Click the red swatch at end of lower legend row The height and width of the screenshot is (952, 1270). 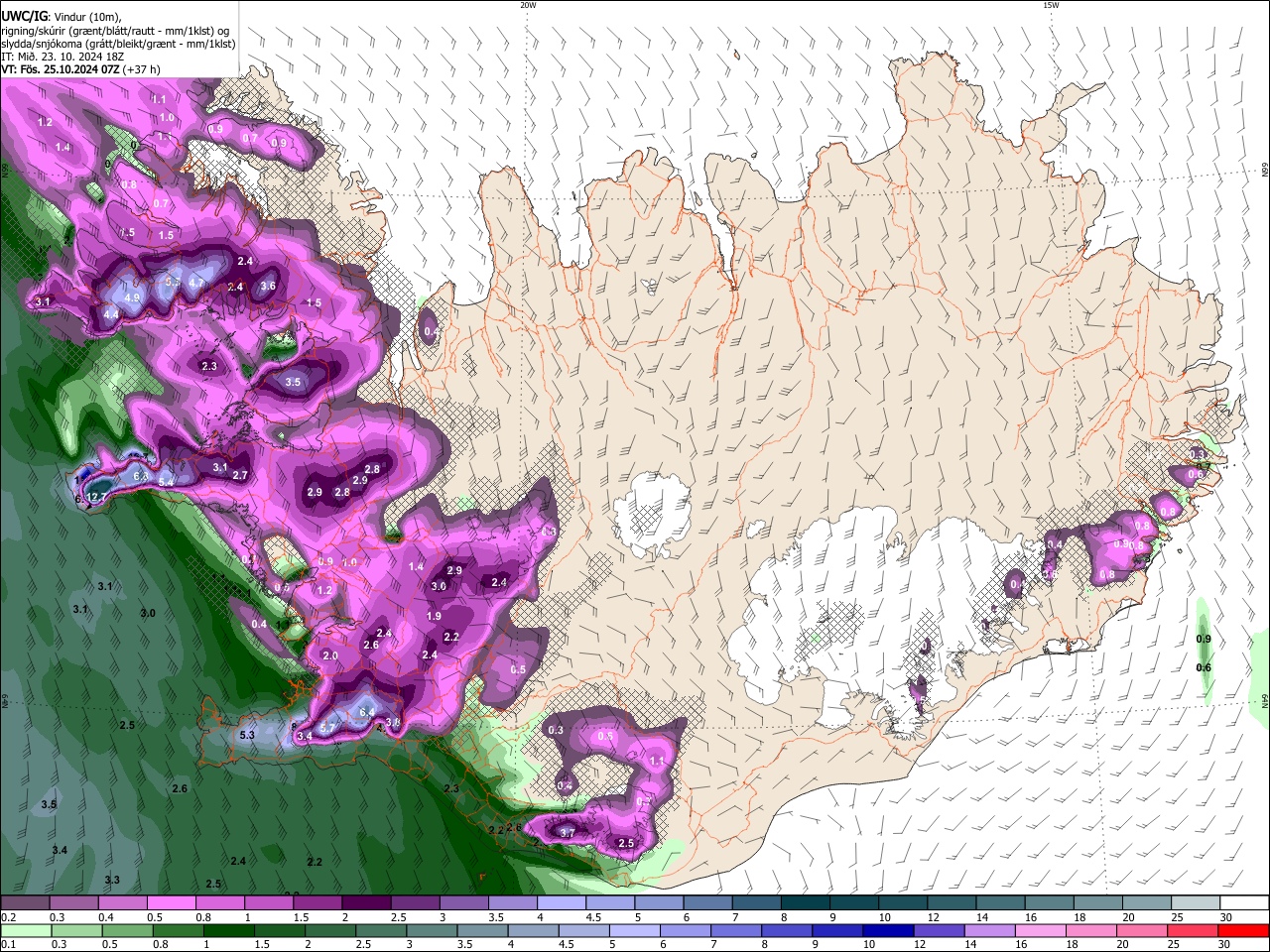click(1243, 930)
